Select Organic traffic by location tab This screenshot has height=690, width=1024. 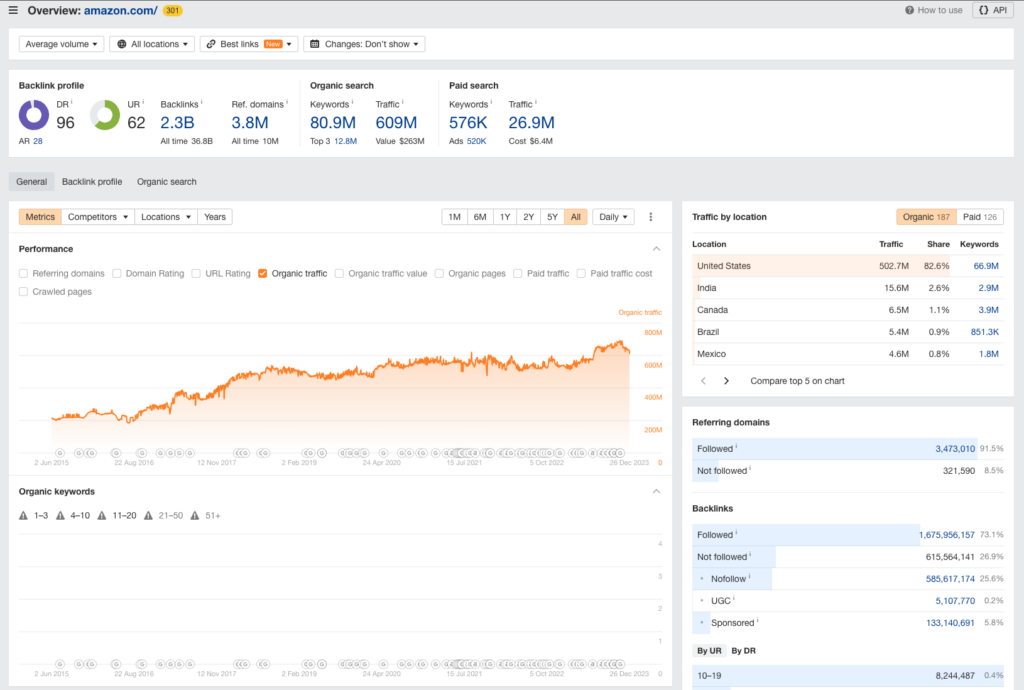[926, 217]
